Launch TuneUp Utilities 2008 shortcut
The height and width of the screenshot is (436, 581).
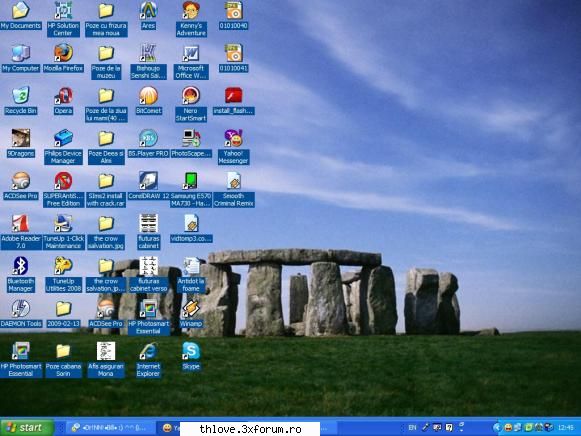pos(63,274)
